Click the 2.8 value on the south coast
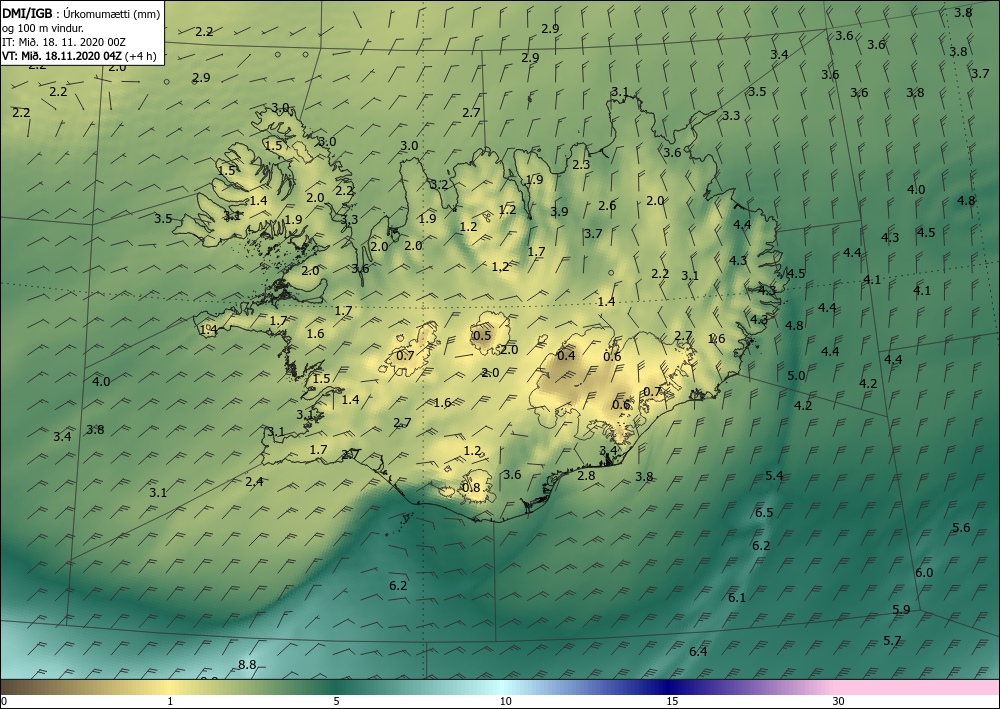The image size is (1000, 709). pyautogui.click(x=585, y=475)
